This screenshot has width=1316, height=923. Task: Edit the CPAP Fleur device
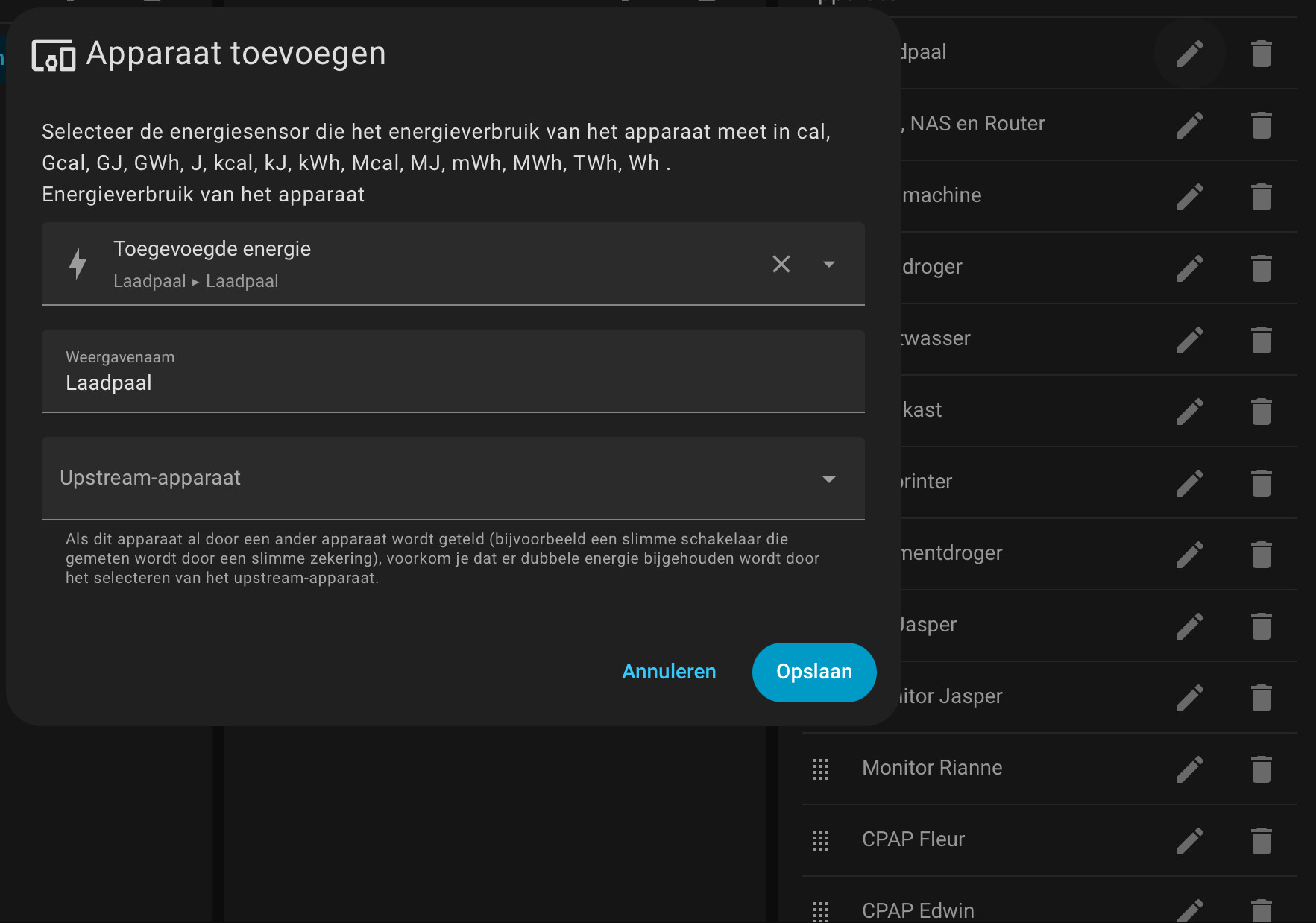[x=1189, y=840]
